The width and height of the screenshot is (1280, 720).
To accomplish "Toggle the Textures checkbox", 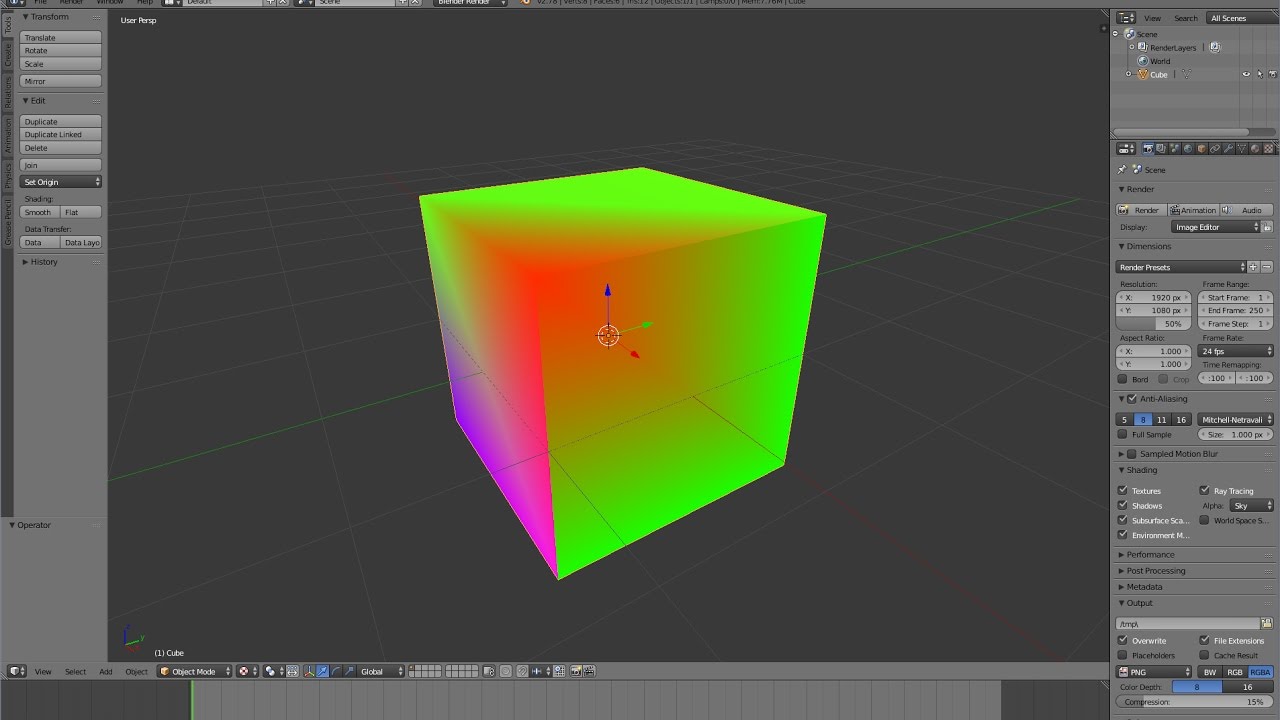I will tap(1122, 490).
